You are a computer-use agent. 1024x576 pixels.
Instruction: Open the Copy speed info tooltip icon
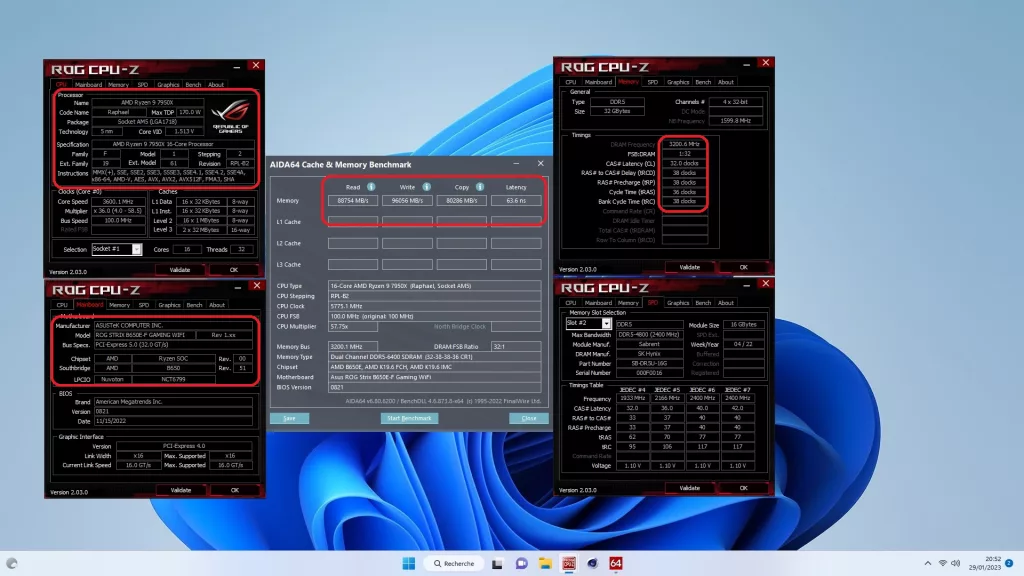(x=480, y=187)
